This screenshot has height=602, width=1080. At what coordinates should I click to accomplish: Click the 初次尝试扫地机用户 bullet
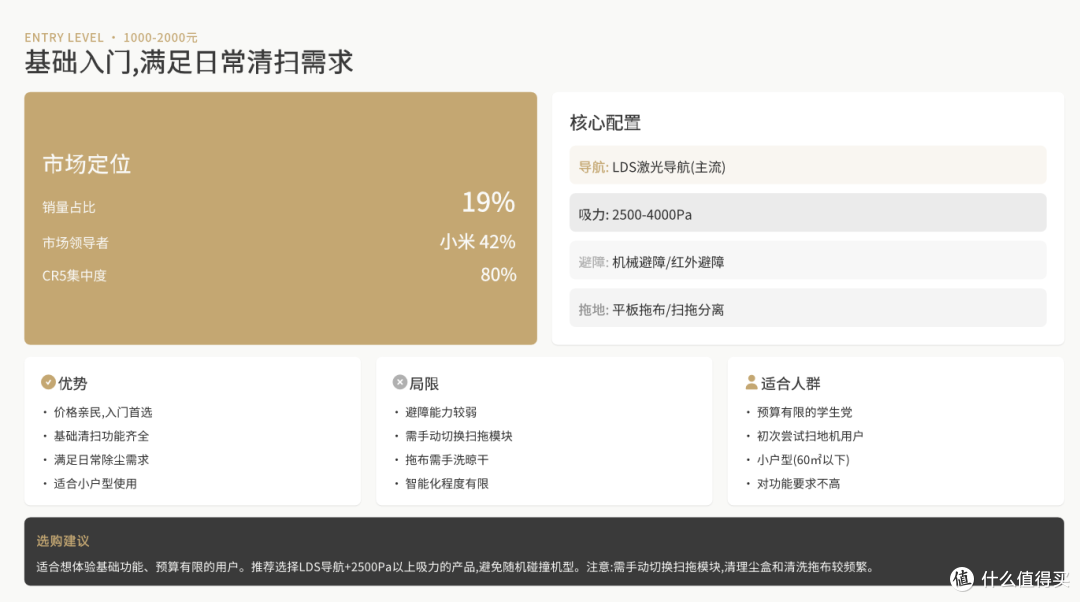tap(810, 436)
